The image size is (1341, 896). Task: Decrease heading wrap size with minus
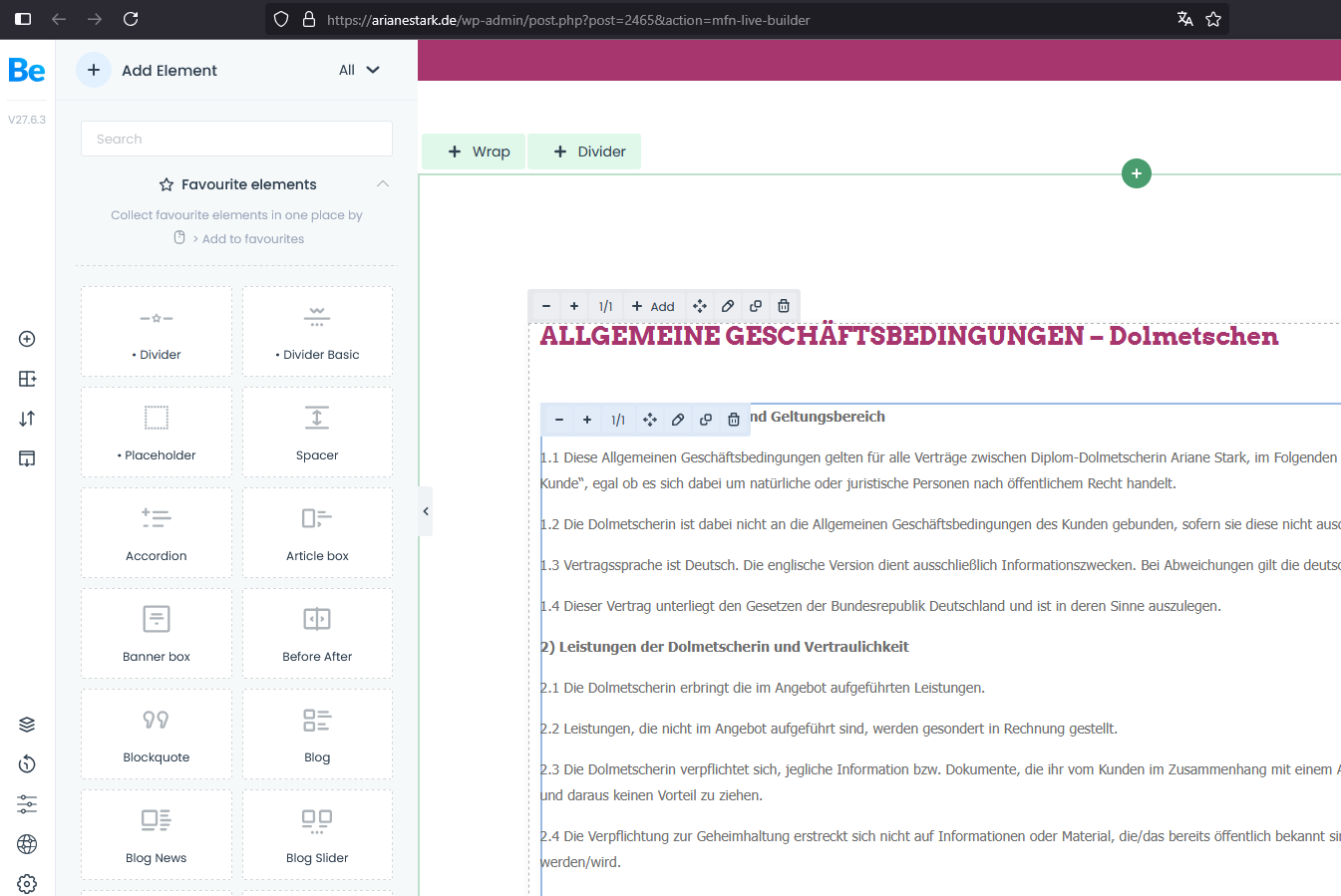546,306
